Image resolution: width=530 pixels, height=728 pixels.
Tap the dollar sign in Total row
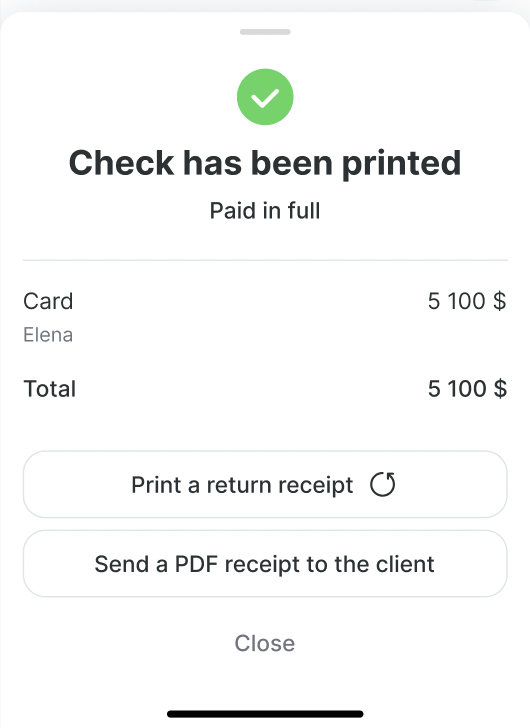(500, 389)
